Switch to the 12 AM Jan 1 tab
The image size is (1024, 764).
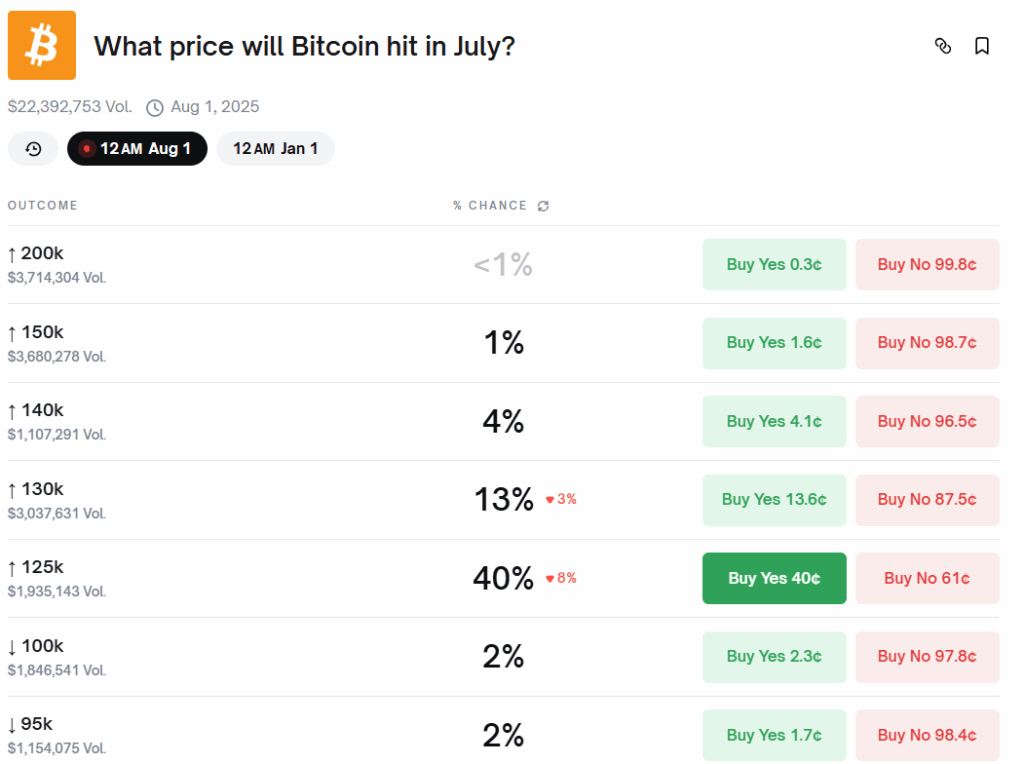(x=275, y=149)
